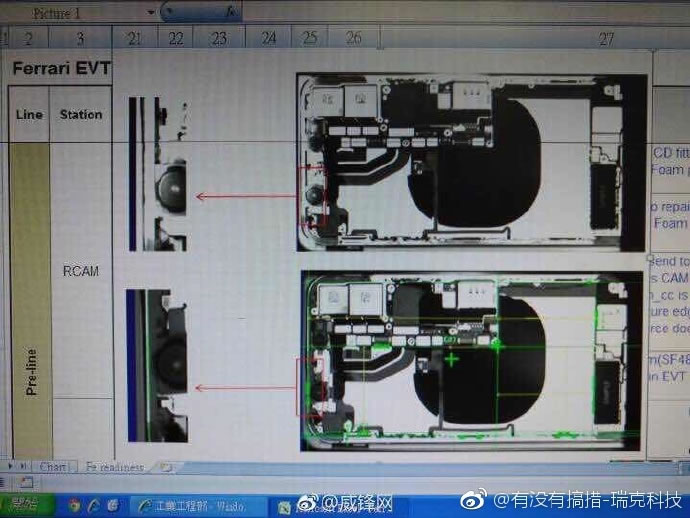Click the RCAM station cell
The width and height of the screenshot is (690, 518).
click(x=80, y=271)
